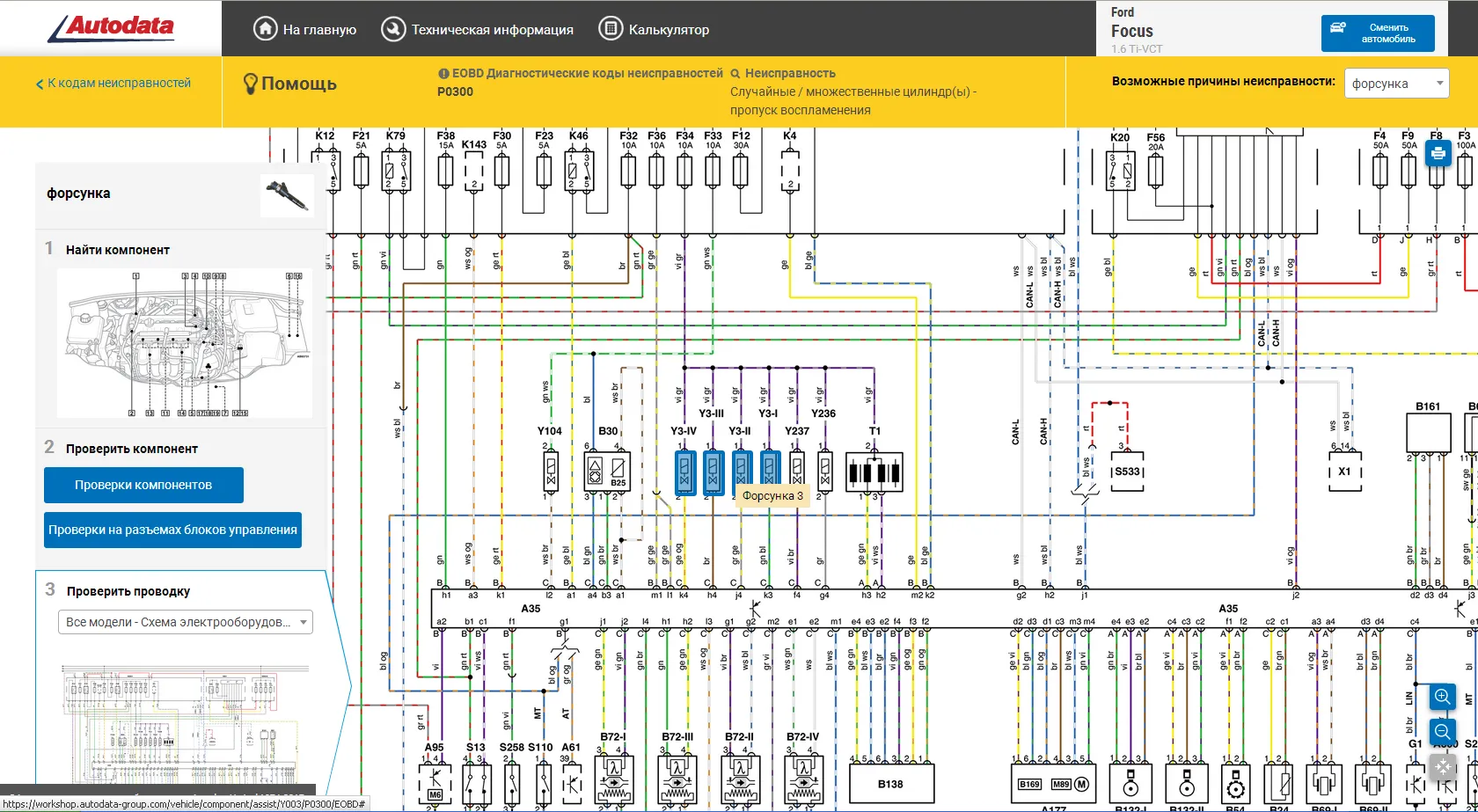Click the K46 relay symbol
1478x812 pixels.
(x=579, y=170)
